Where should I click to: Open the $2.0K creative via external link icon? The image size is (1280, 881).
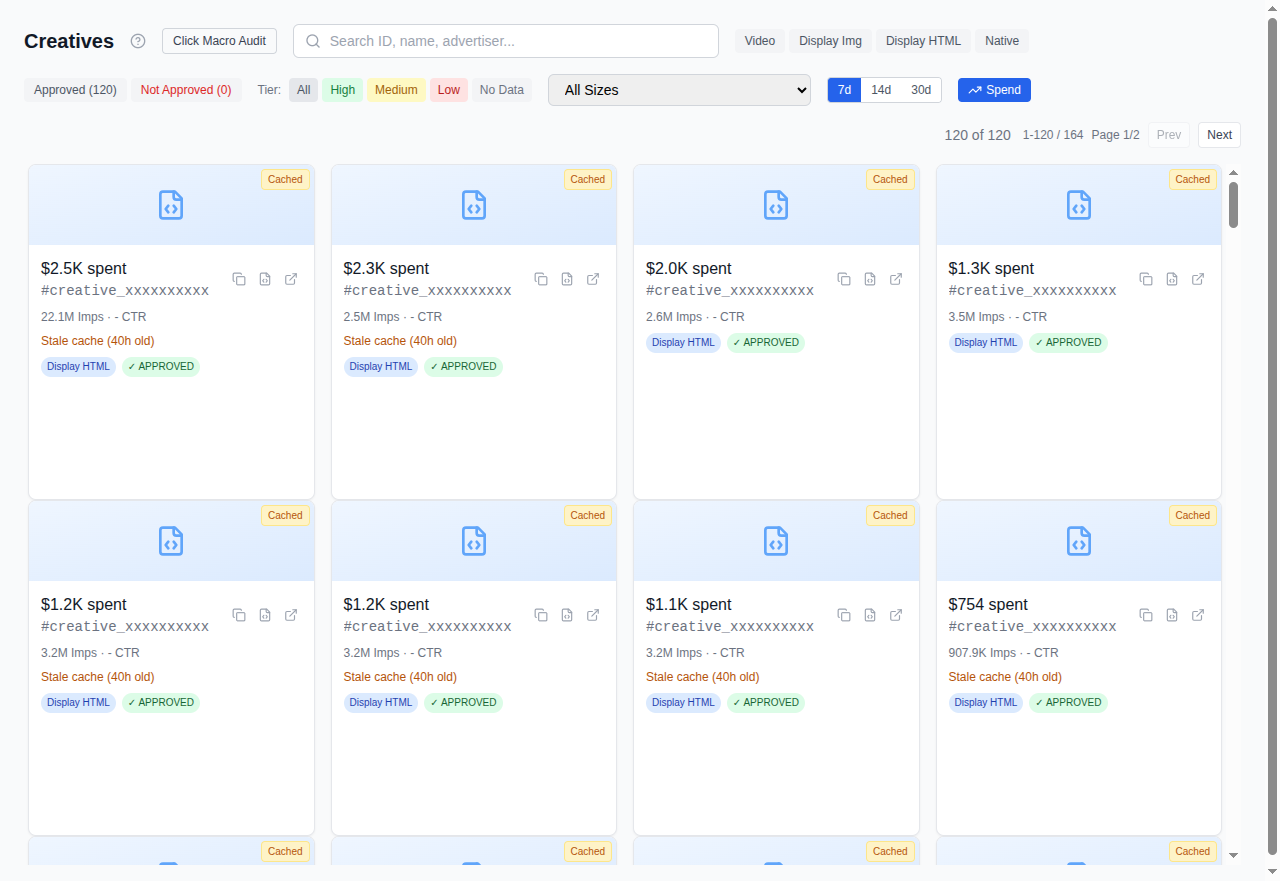tap(896, 279)
